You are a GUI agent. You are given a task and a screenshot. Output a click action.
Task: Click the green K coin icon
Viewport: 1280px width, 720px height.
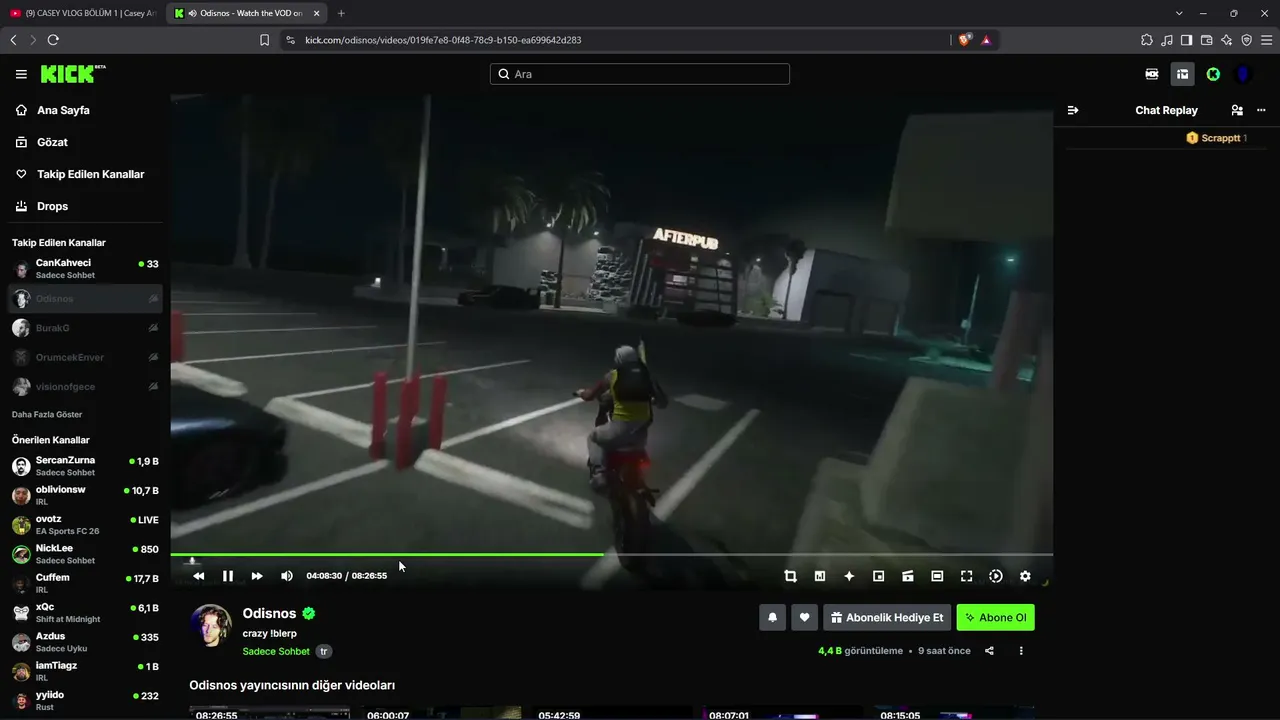1213,74
